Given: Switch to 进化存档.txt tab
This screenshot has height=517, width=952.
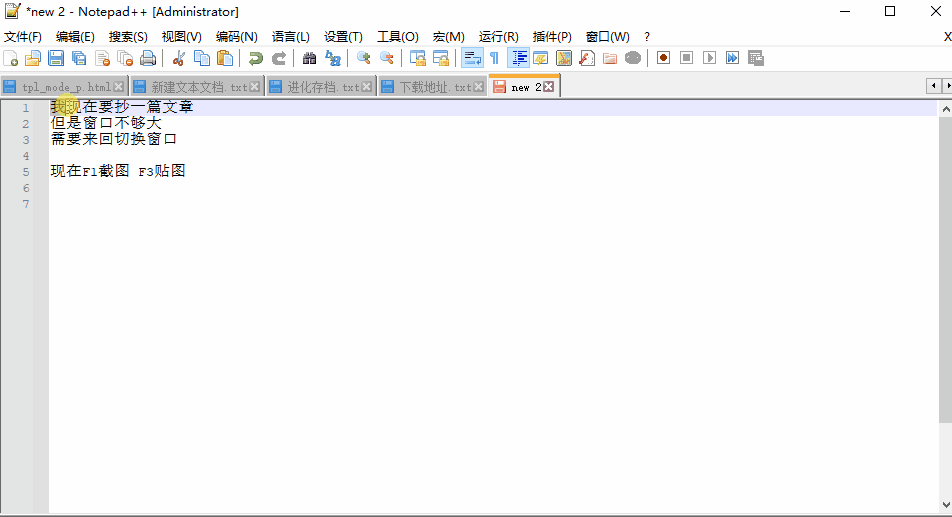Looking at the screenshot, I should 323,87.
